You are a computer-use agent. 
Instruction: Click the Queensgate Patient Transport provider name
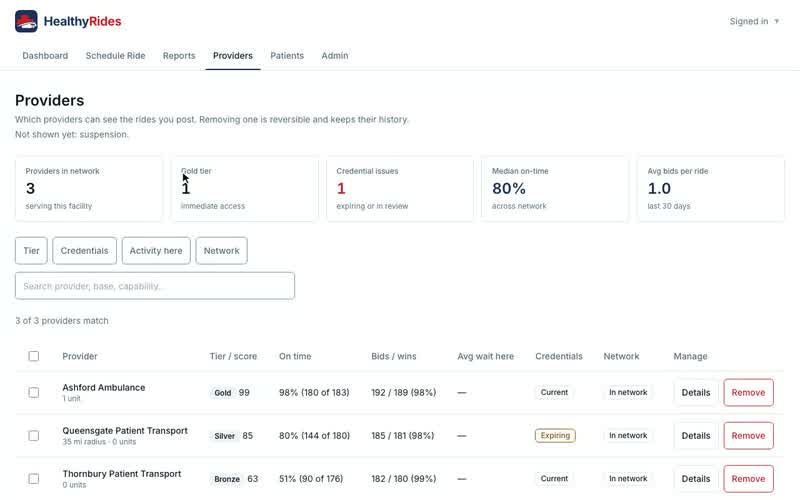(125, 431)
